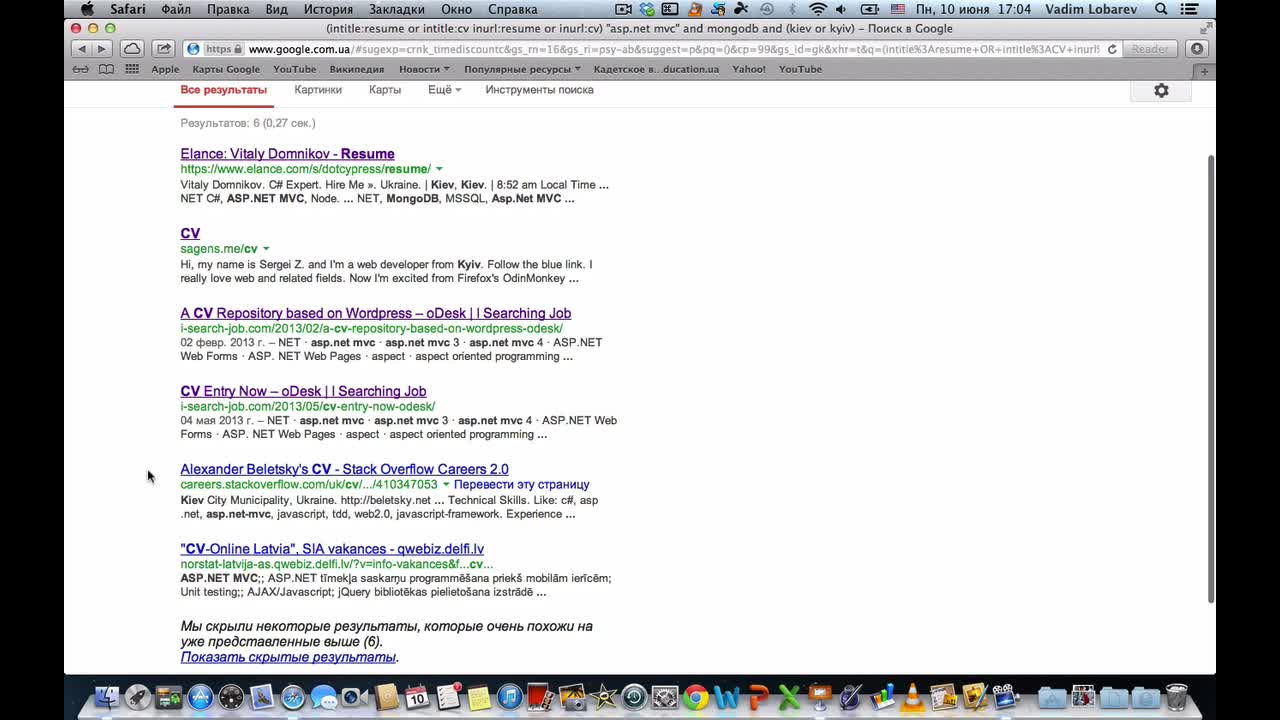Open arrow menu next to elance.com URL

439,169
